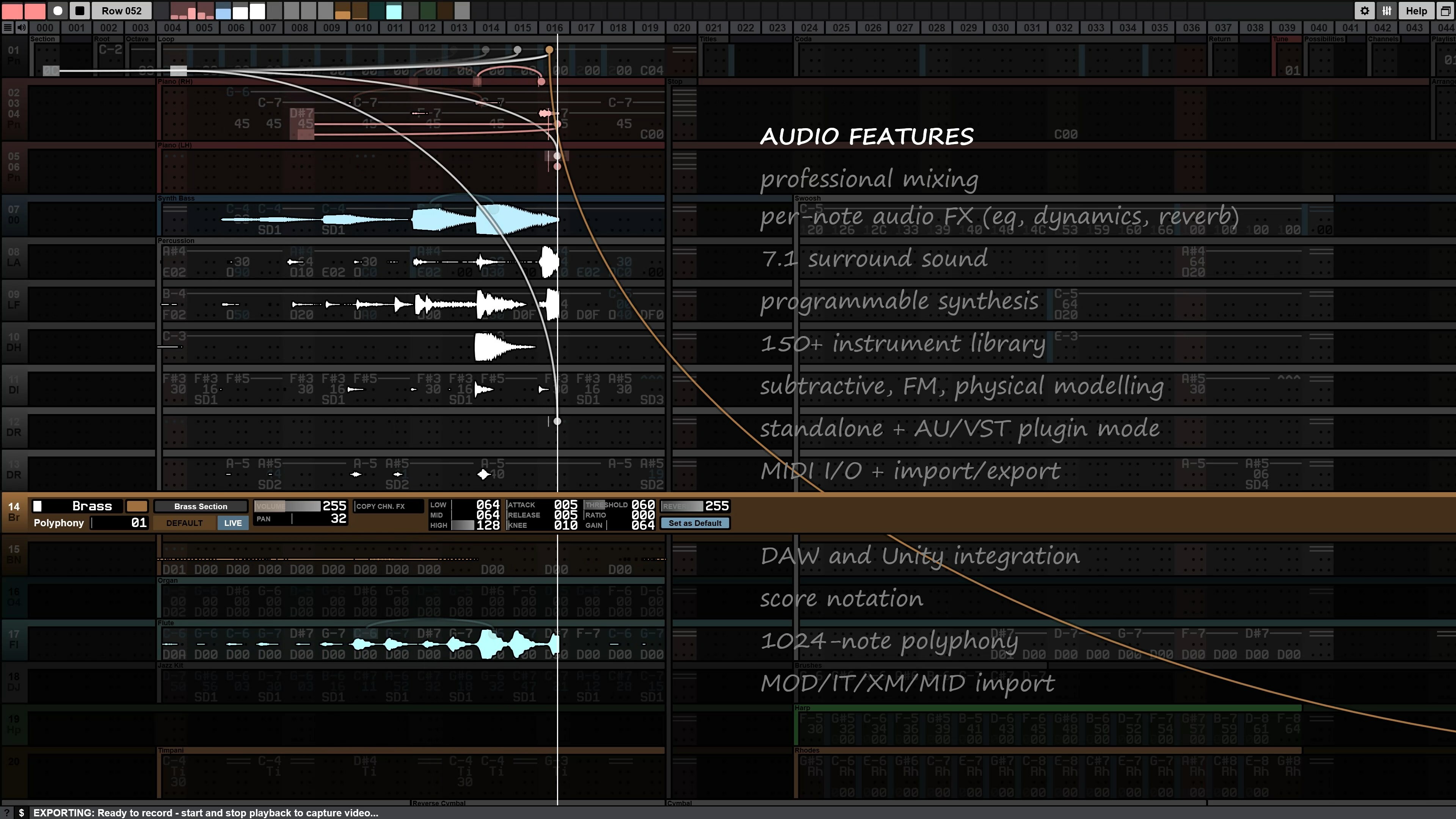Open the settings gear in the top-right corner
This screenshot has height=819, width=1456.
coord(1365,11)
